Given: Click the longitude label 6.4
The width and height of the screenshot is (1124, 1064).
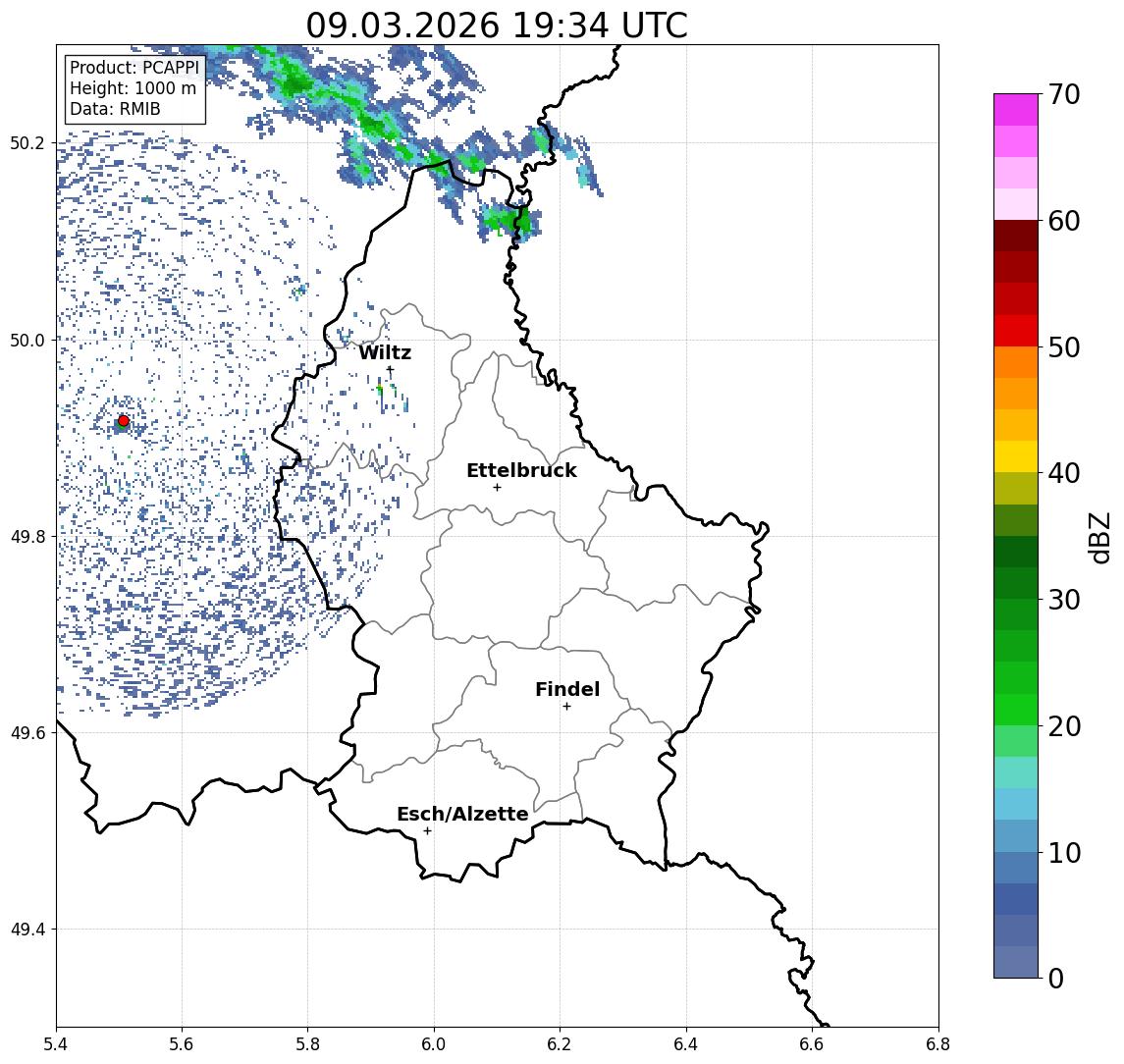Looking at the screenshot, I should click(686, 1044).
